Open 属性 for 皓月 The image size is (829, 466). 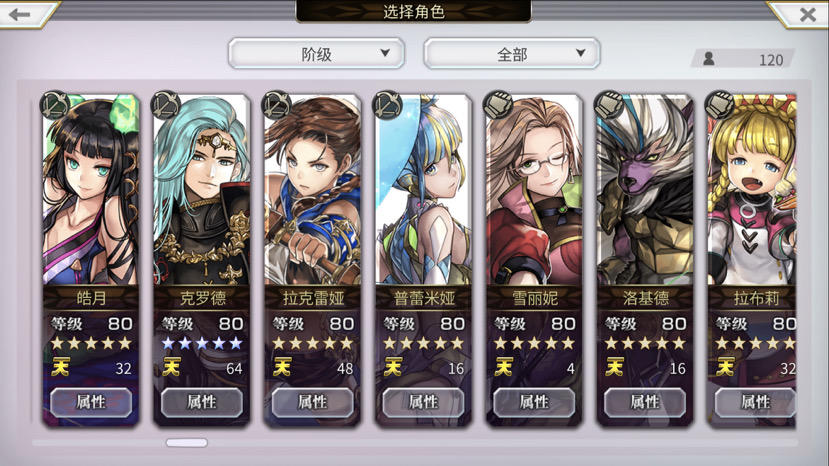point(91,402)
